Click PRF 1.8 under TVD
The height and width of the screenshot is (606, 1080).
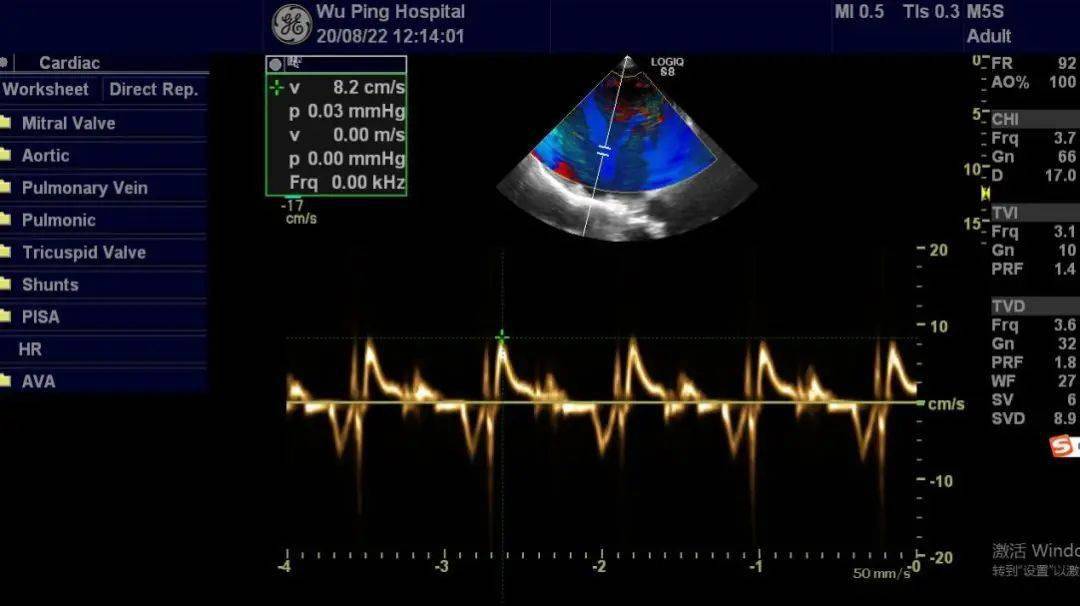1034,362
